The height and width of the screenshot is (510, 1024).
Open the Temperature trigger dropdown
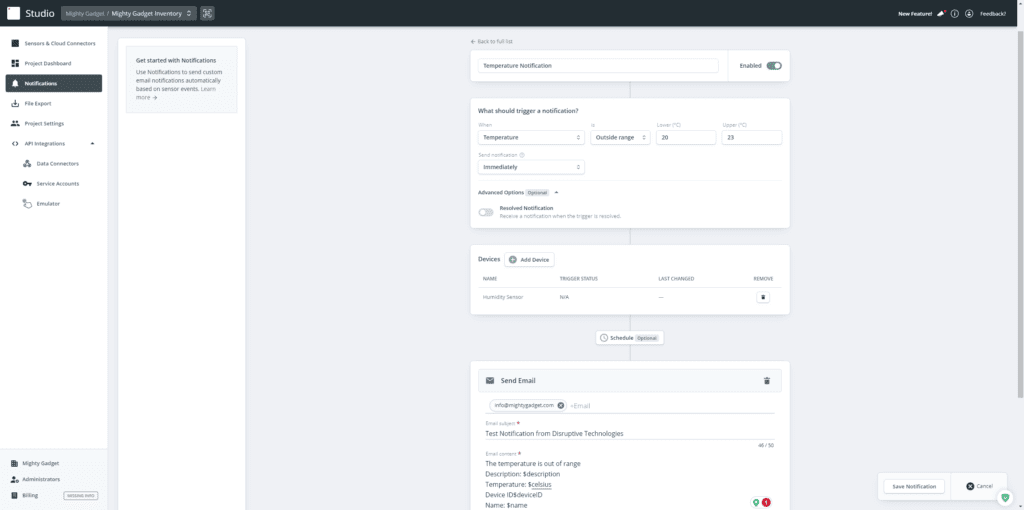pos(531,137)
